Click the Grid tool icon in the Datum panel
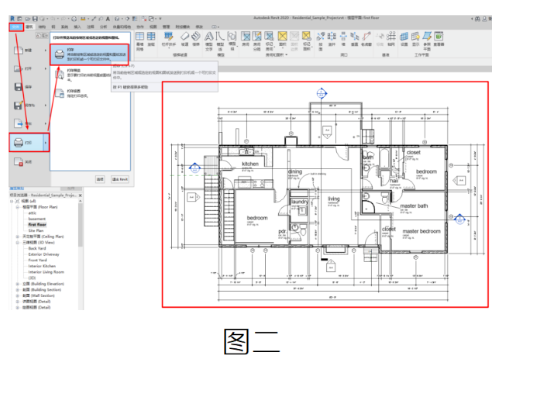The height and width of the screenshot is (395, 547). coord(391,36)
